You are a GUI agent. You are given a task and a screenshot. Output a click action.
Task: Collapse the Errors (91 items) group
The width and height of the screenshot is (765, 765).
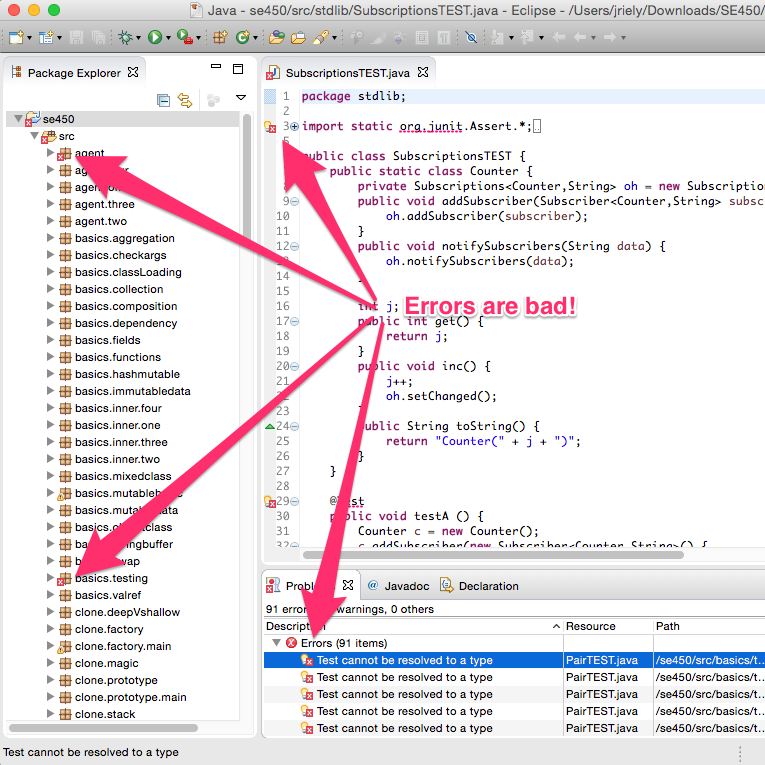(x=277, y=643)
